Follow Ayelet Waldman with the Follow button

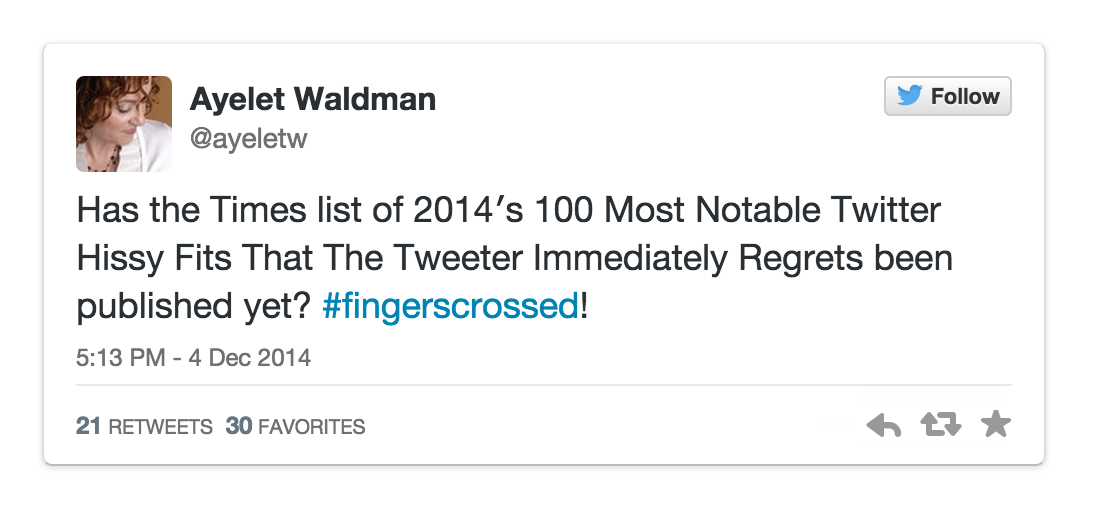pos(947,96)
